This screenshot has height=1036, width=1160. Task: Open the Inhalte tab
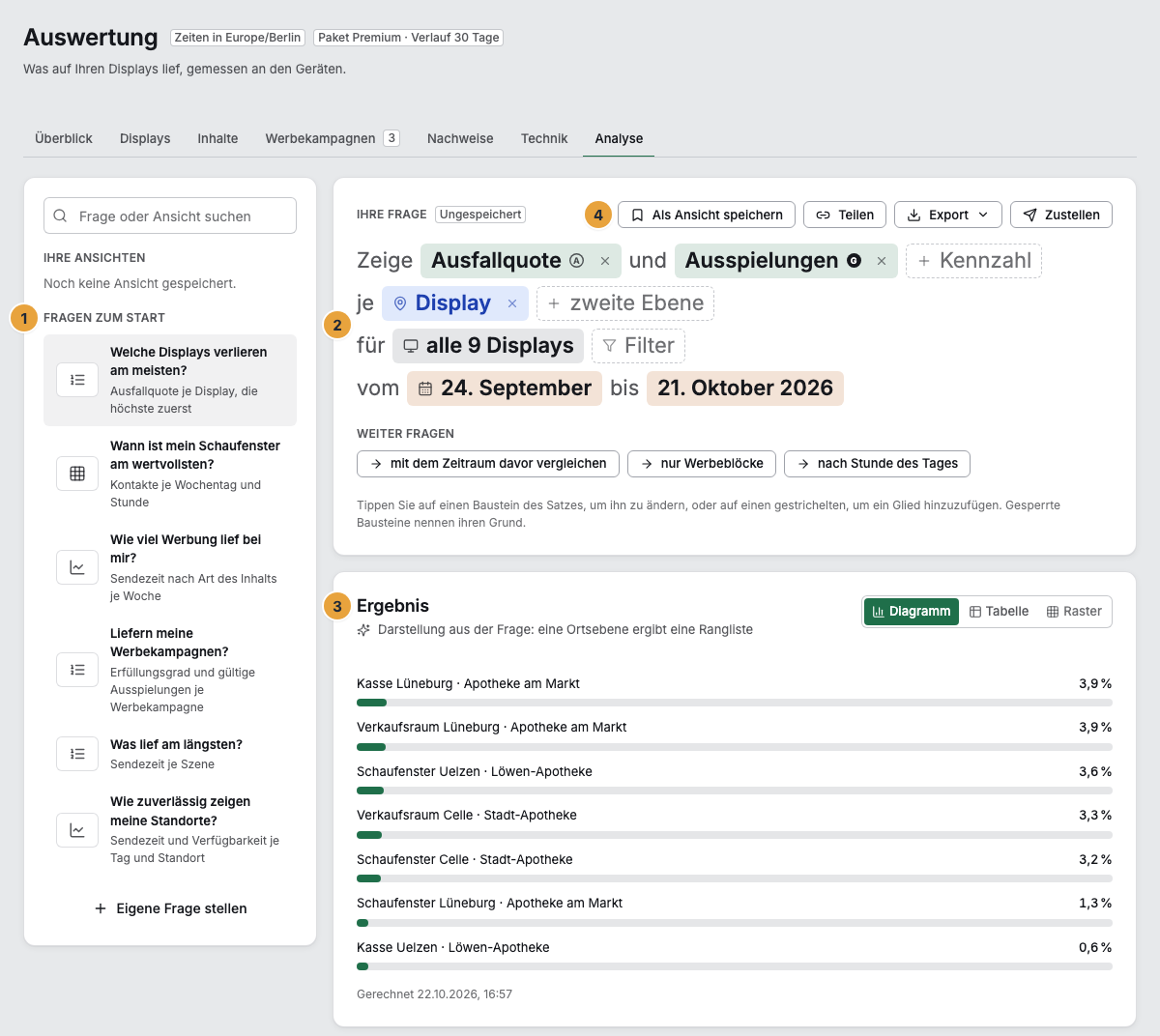coord(217,138)
